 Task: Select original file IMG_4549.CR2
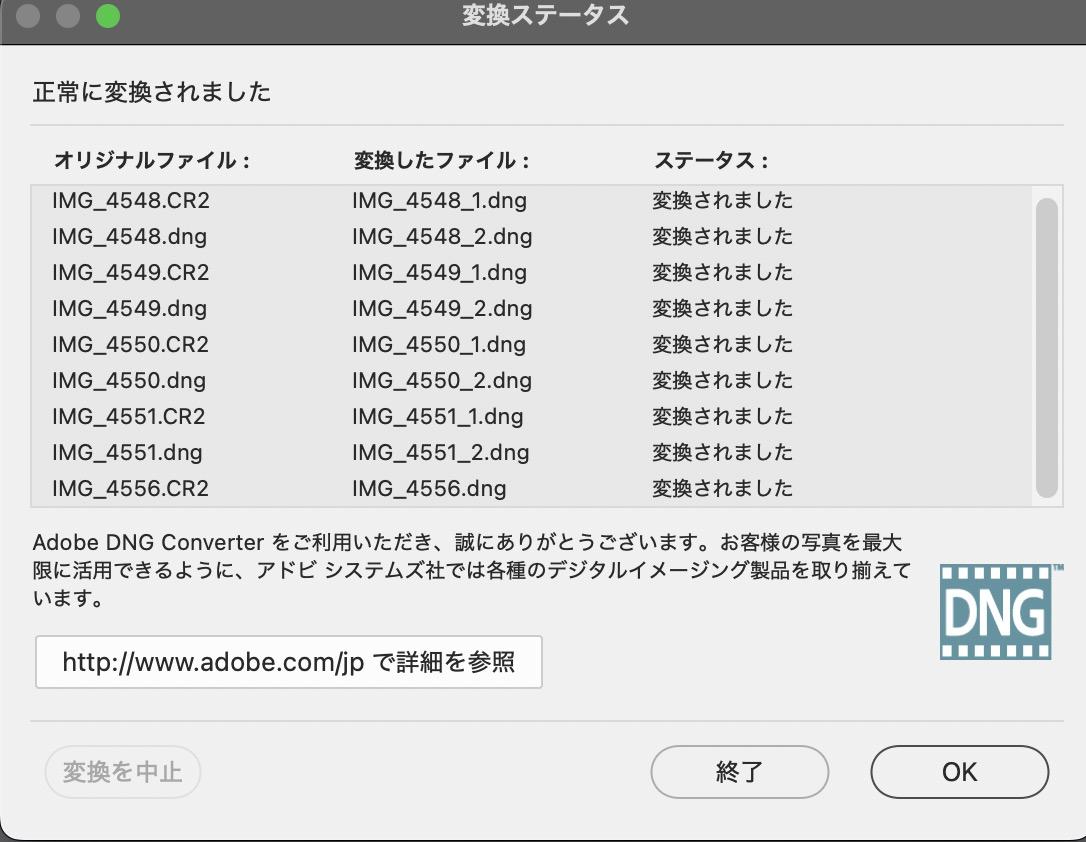tap(131, 273)
